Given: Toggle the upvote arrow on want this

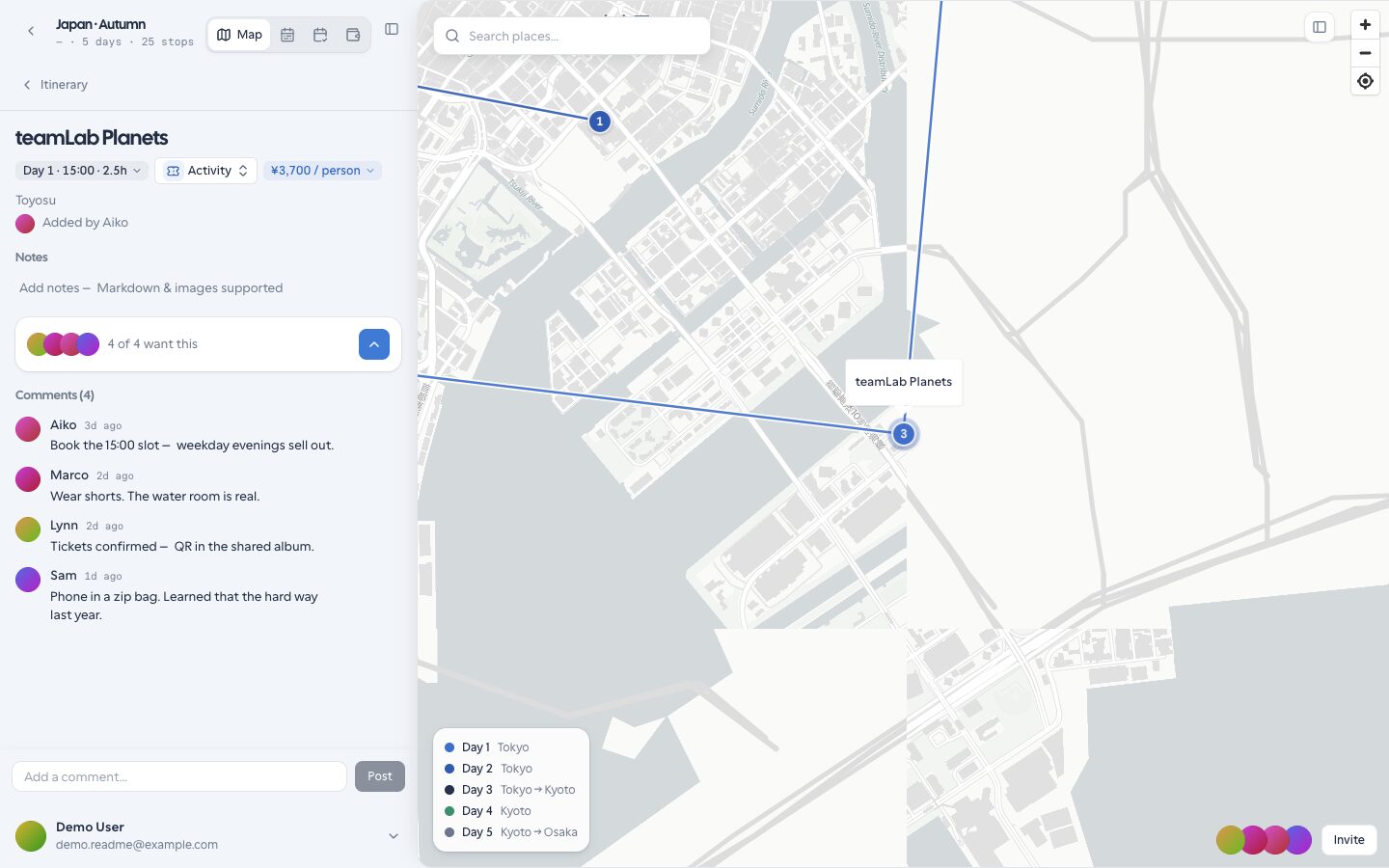Looking at the screenshot, I should tap(374, 344).
